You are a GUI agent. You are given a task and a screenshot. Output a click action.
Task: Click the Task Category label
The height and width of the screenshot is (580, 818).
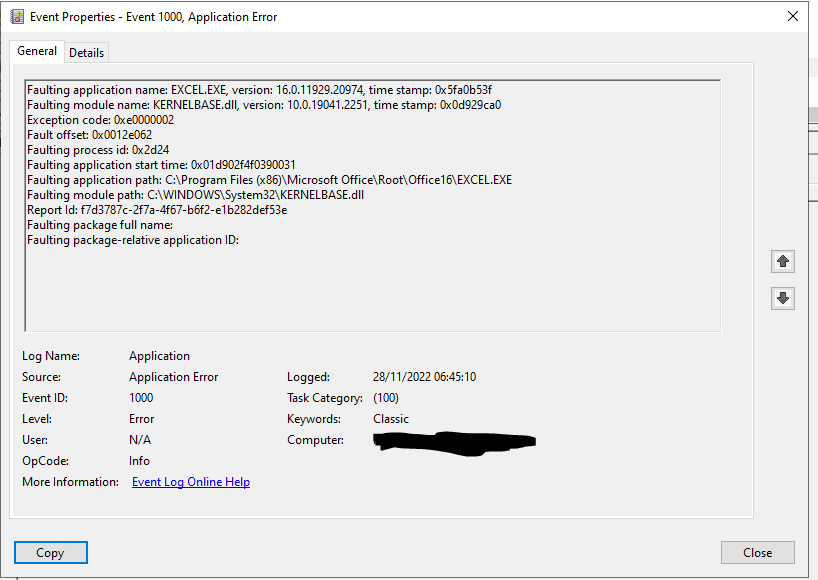point(325,398)
